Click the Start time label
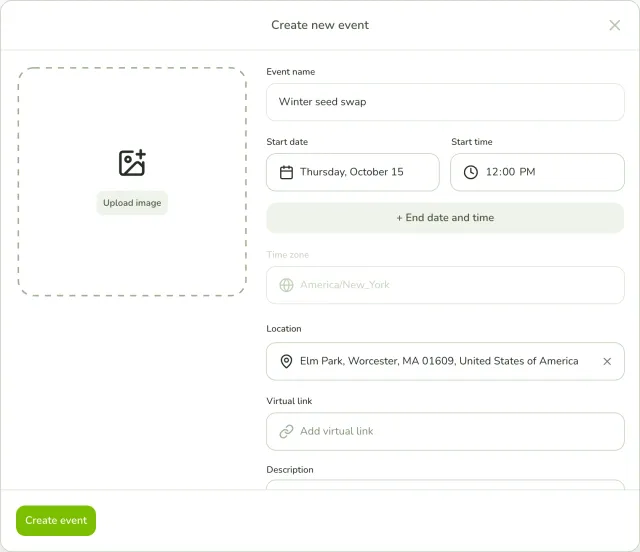Image resolution: width=640 pixels, height=552 pixels. (471, 142)
